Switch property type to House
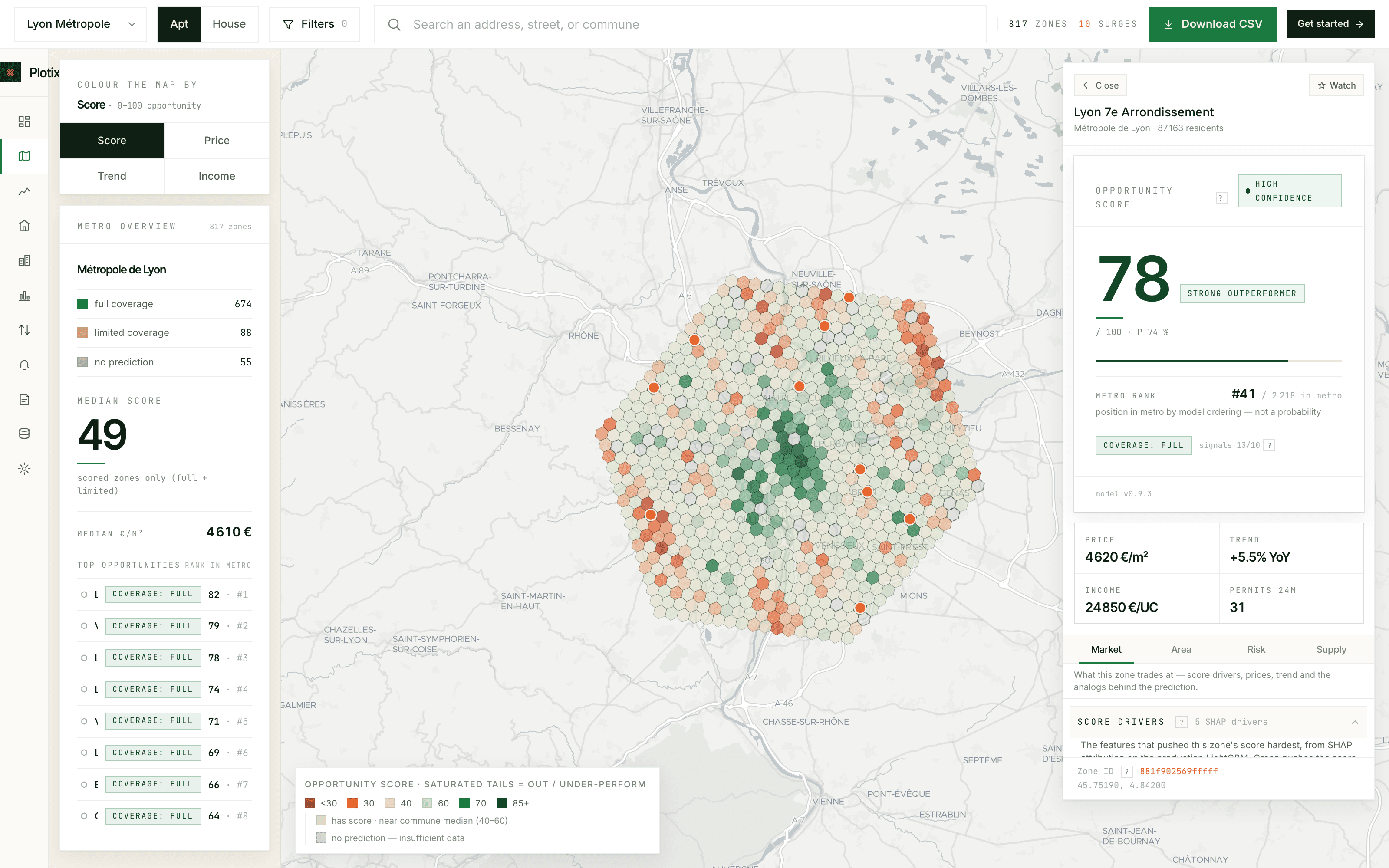This screenshot has width=1389, height=868. [x=229, y=24]
